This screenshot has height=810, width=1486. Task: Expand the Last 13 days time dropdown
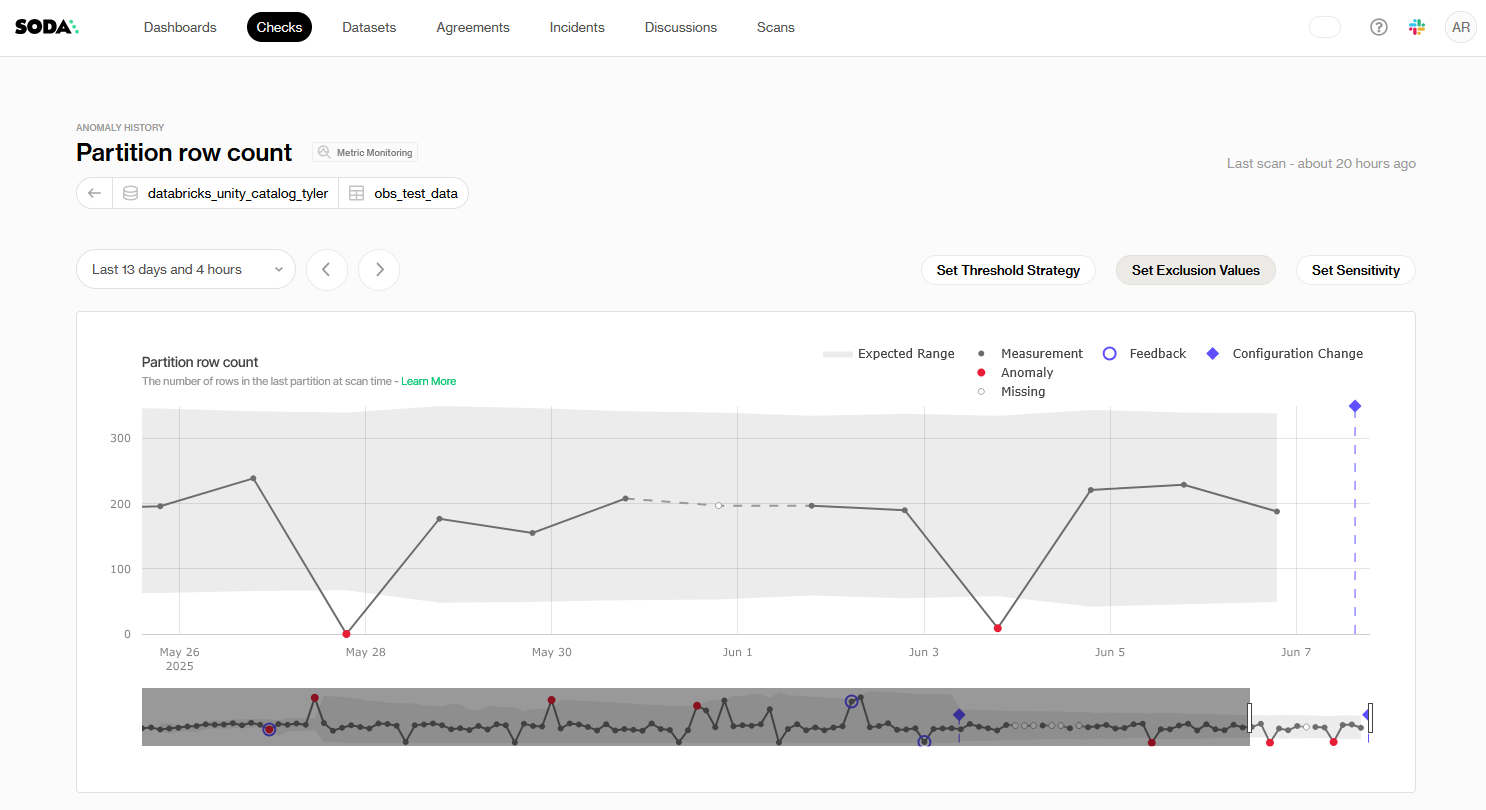pyautogui.click(x=186, y=270)
